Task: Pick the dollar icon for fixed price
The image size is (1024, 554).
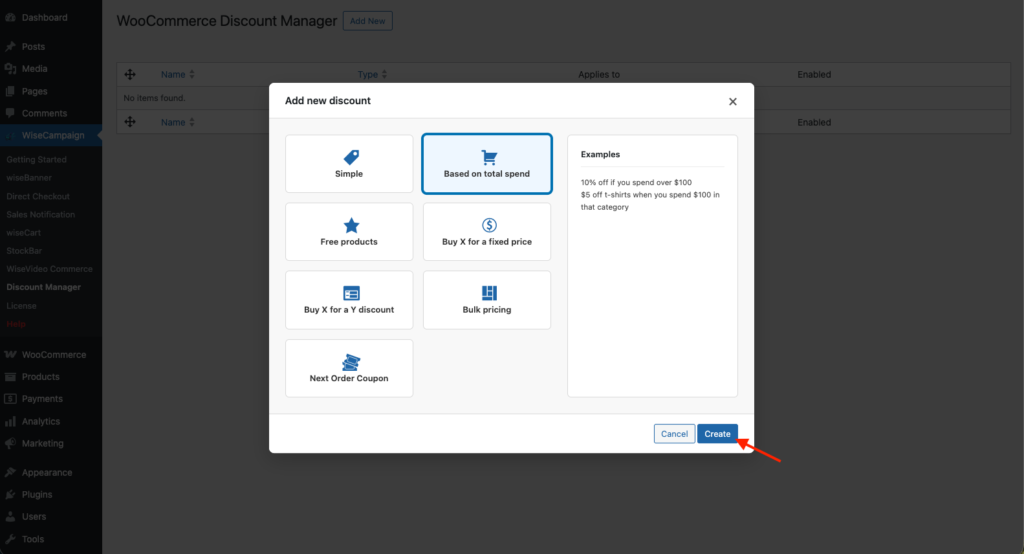Action: (x=489, y=225)
